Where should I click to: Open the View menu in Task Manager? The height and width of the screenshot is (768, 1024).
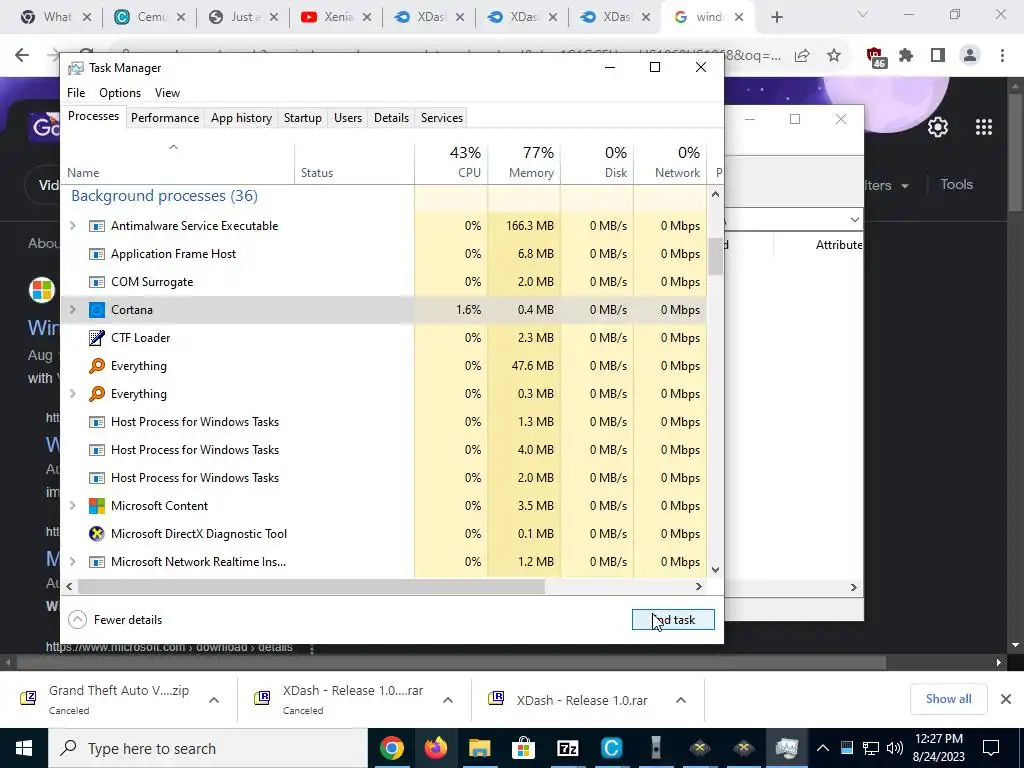pyautogui.click(x=167, y=93)
